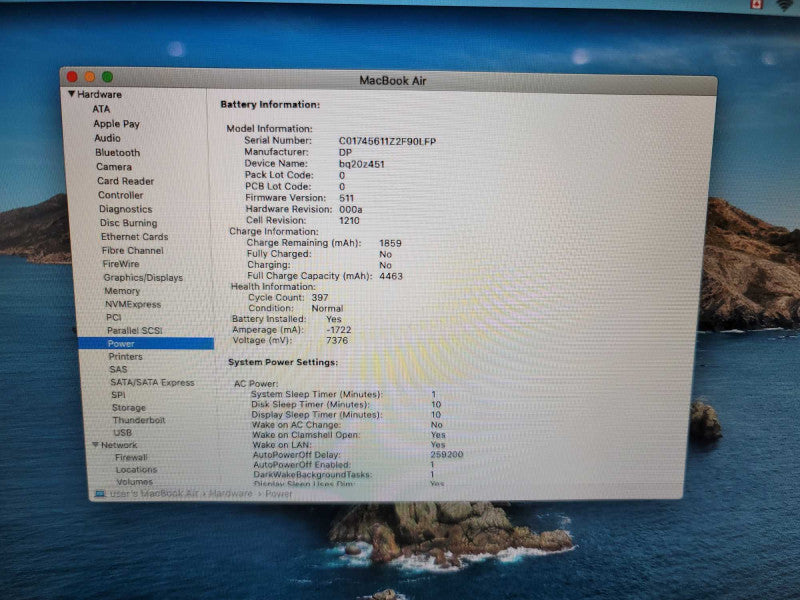Zoom window with green button
Image resolution: width=800 pixels, height=600 pixels.
click(x=107, y=77)
